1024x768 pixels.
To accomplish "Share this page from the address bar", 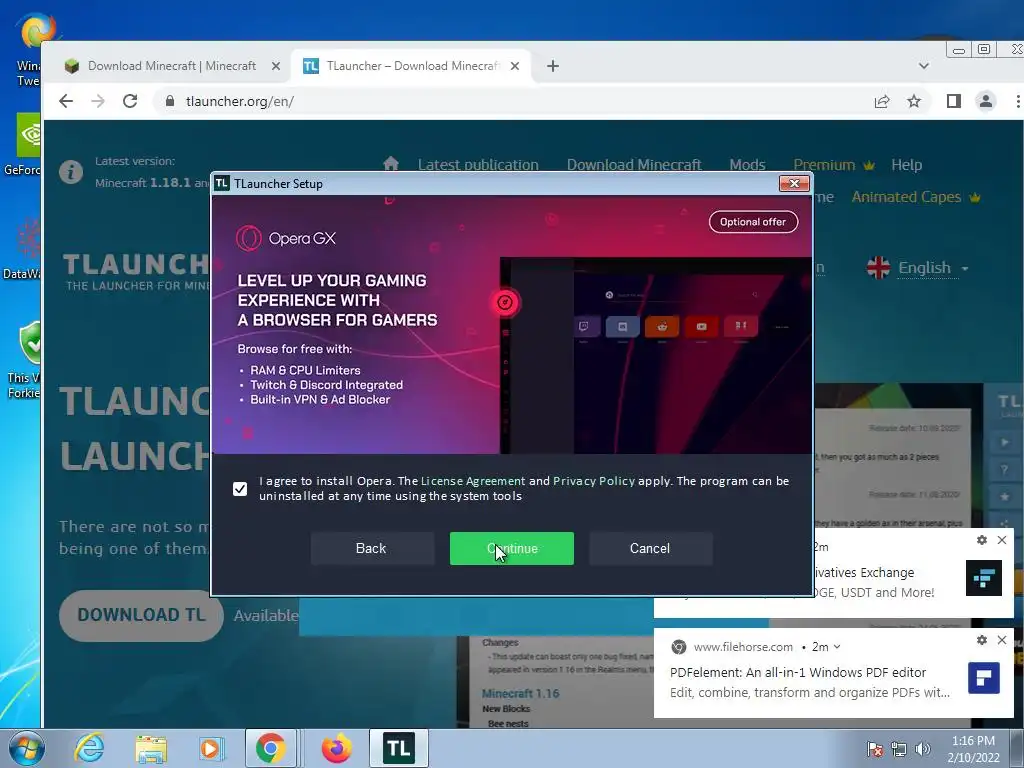I will [x=882, y=101].
